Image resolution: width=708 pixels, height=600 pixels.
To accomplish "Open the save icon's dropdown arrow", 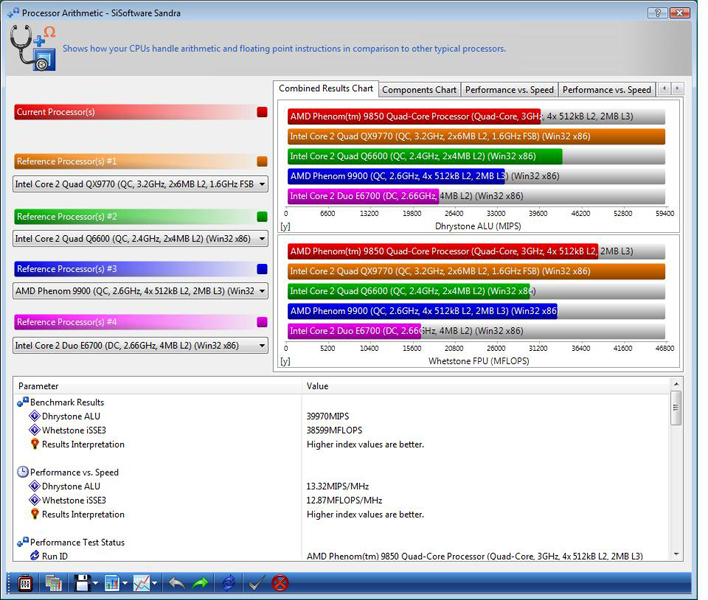I will (95, 583).
